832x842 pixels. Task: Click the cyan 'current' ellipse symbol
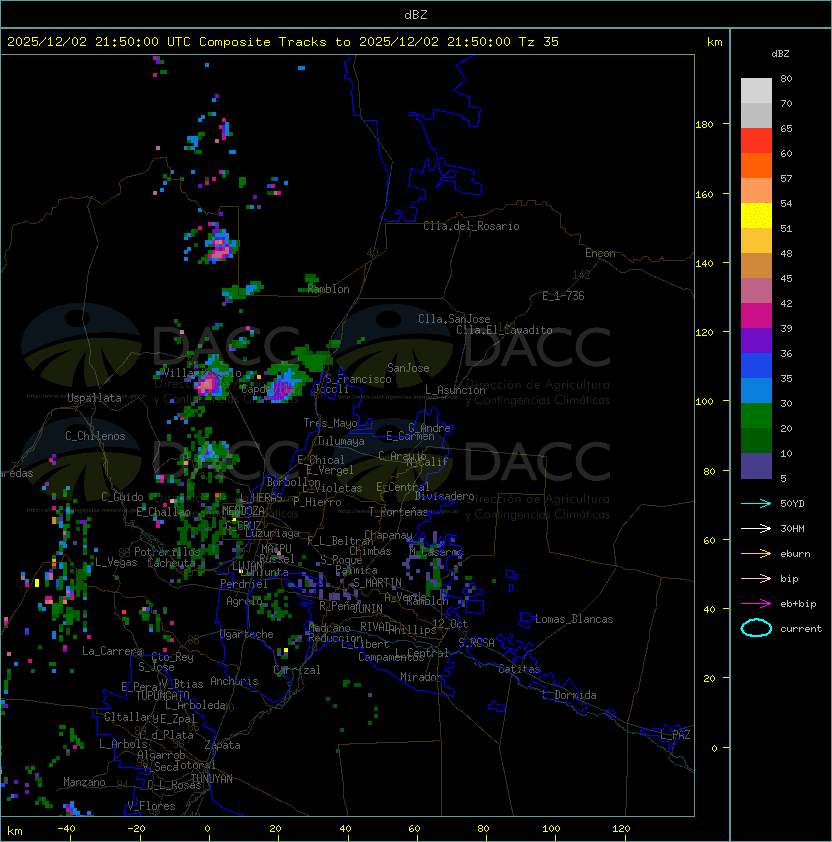(x=756, y=628)
